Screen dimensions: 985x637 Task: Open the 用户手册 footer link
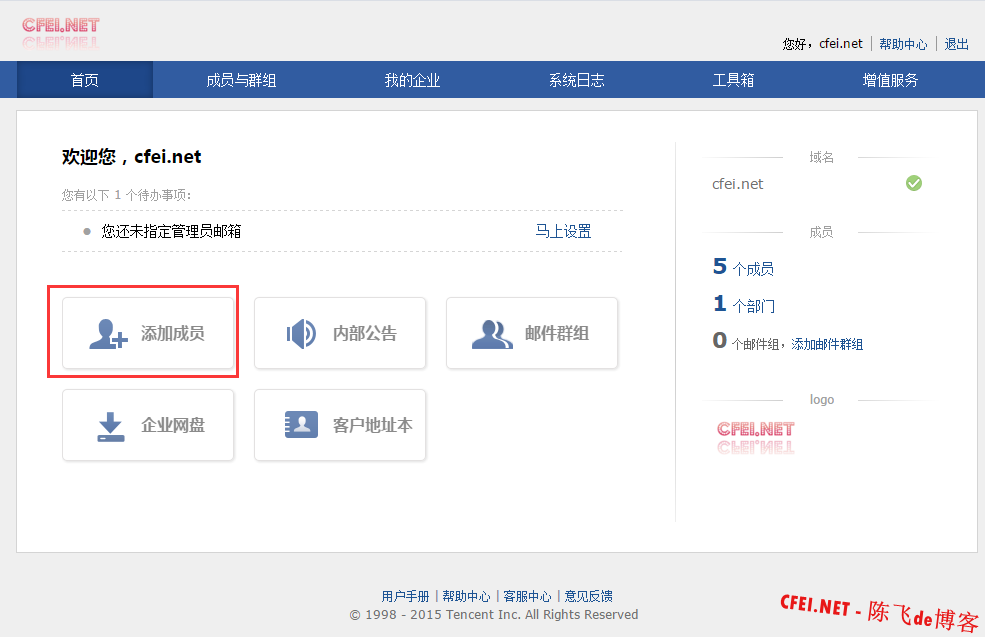coord(405,596)
